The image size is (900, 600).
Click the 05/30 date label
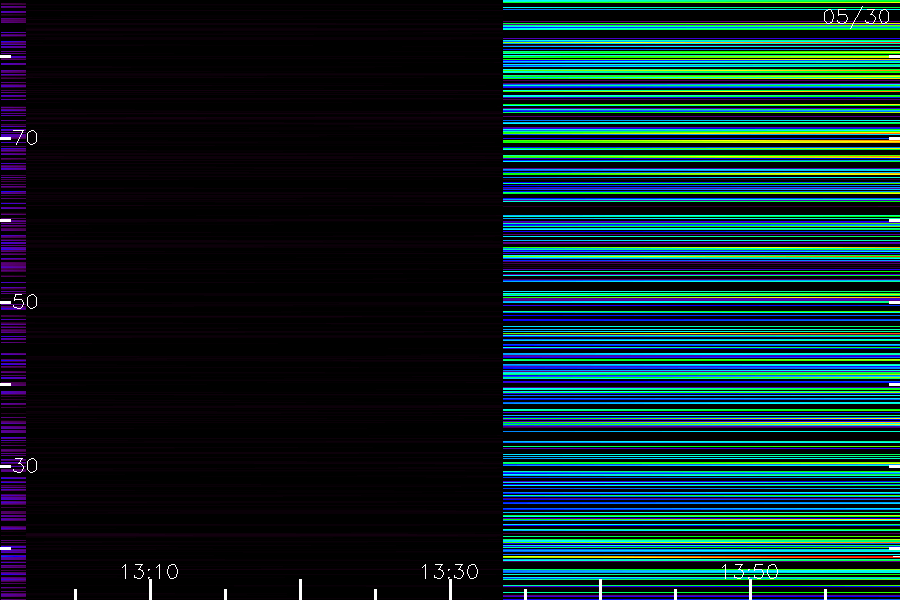pyautogui.click(x=856, y=17)
